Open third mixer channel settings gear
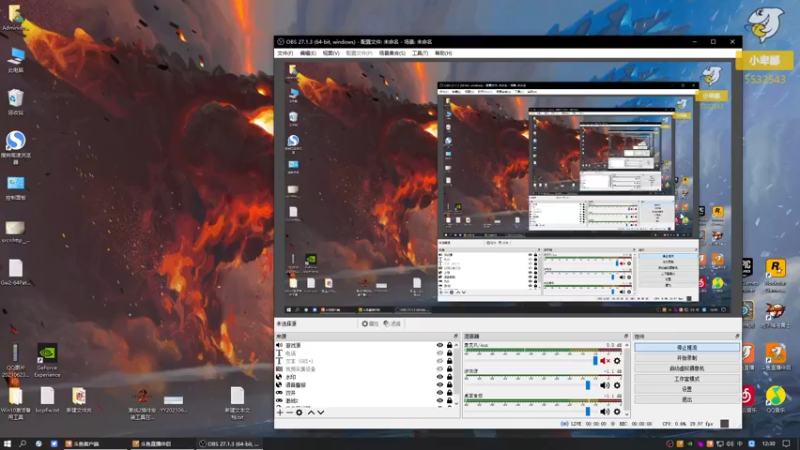 [617, 411]
